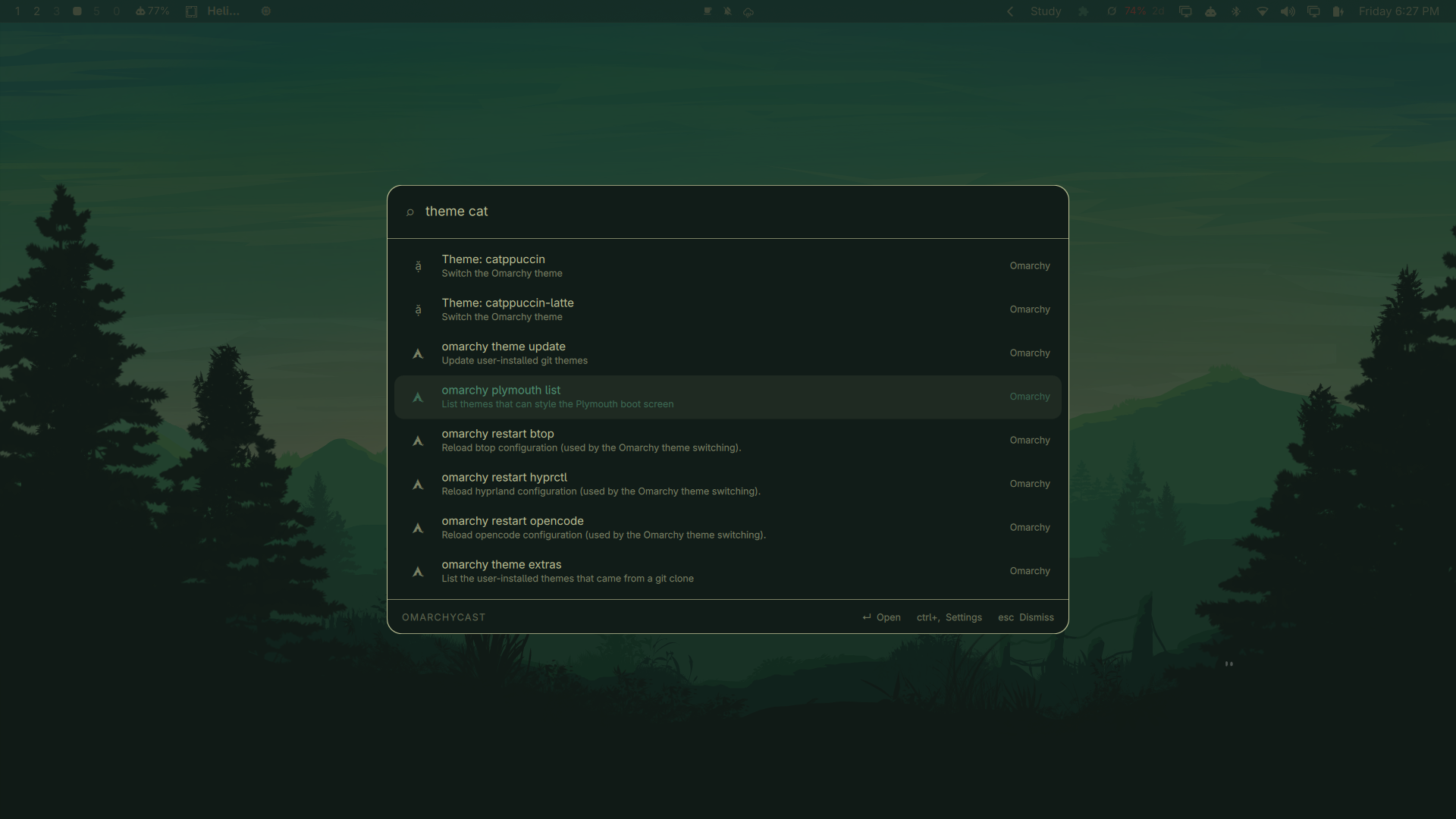Select 'omarchy restart btop' result
The image size is (1456, 819).
click(728, 441)
